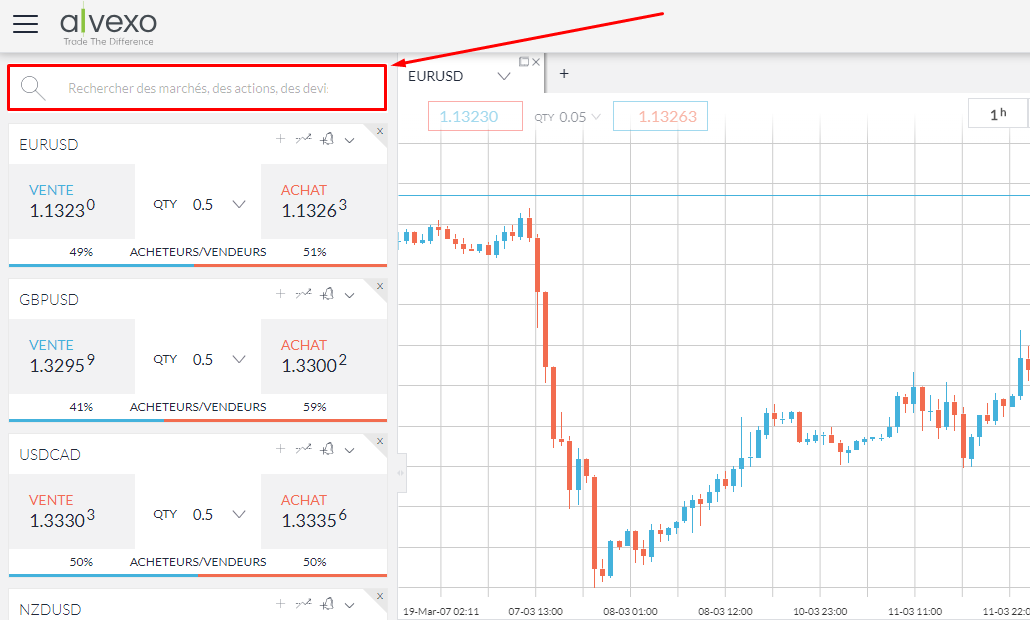Select the EURUSD chart tab
The image size is (1030, 620).
coord(436,76)
